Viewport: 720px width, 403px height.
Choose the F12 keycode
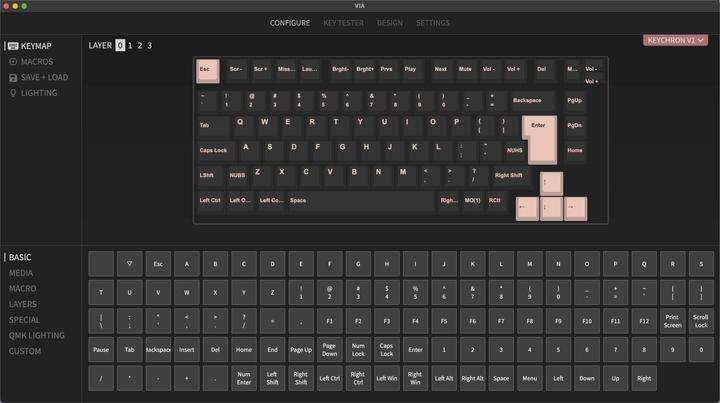pos(644,321)
